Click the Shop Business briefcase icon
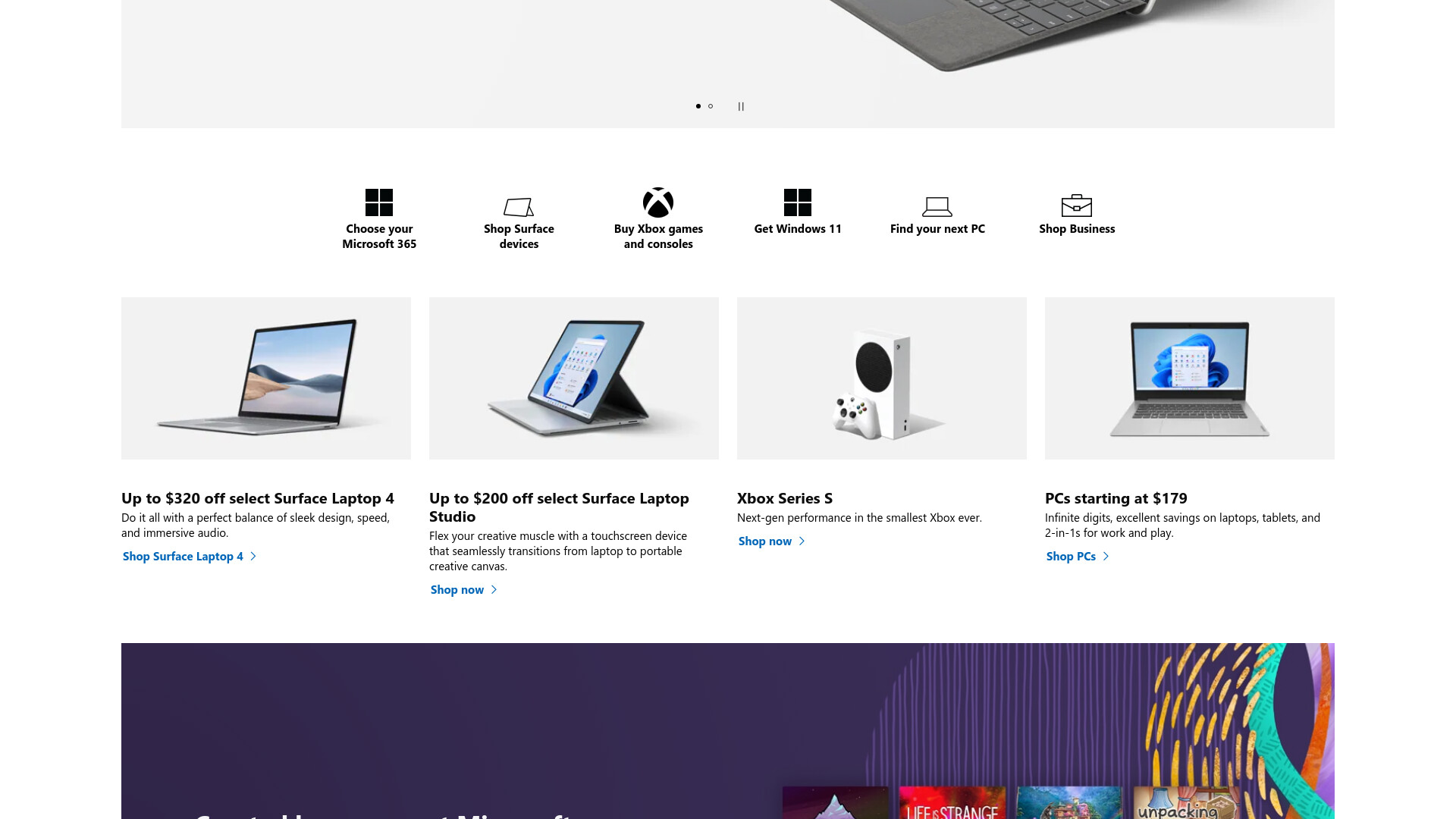1456x819 pixels. click(1077, 206)
